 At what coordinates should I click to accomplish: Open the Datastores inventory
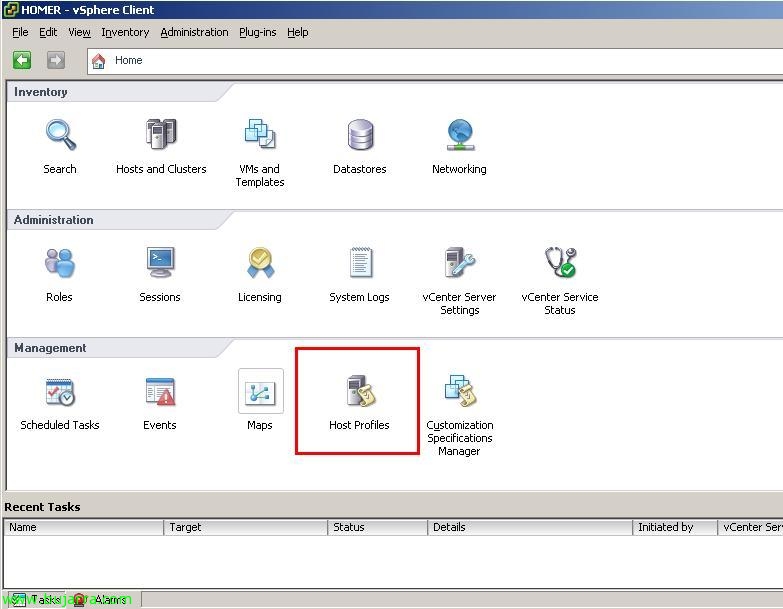(x=360, y=135)
